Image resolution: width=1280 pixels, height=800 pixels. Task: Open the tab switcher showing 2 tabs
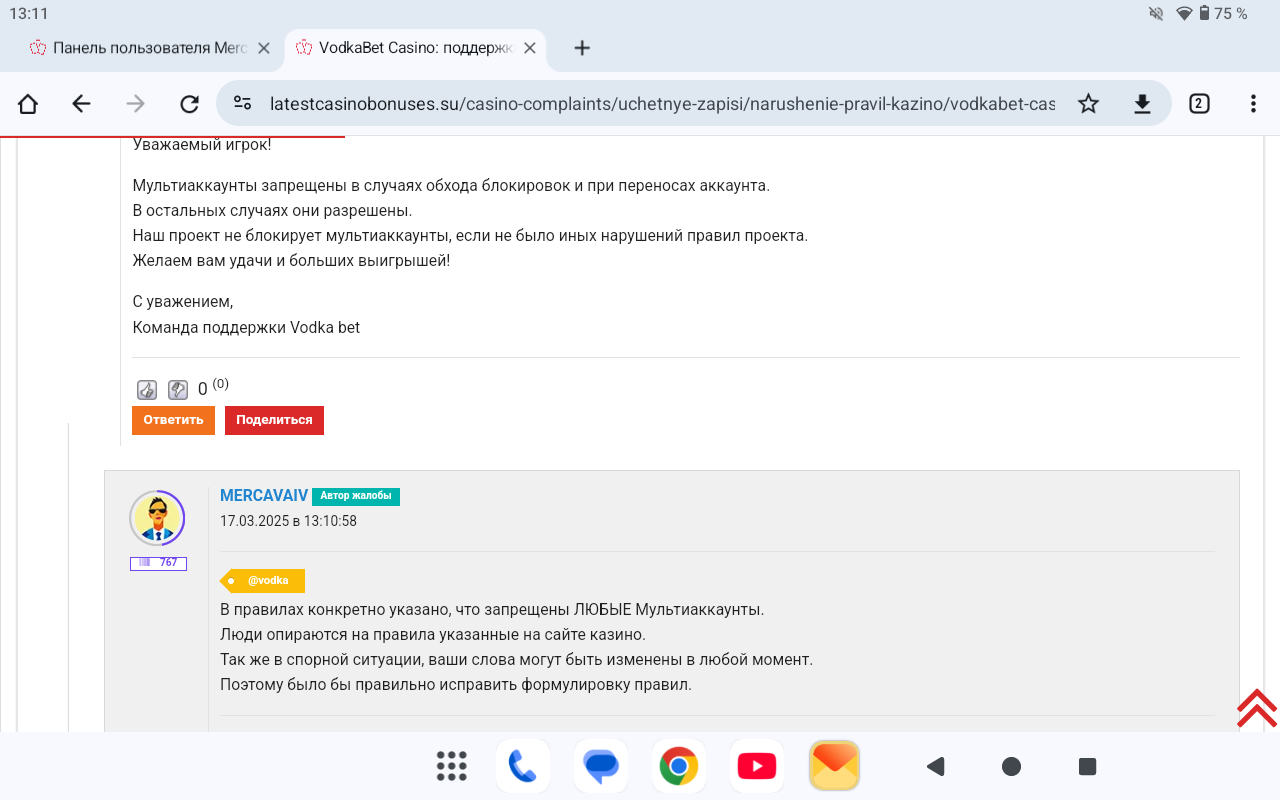pyautogui.click(x=1199, y=104)
